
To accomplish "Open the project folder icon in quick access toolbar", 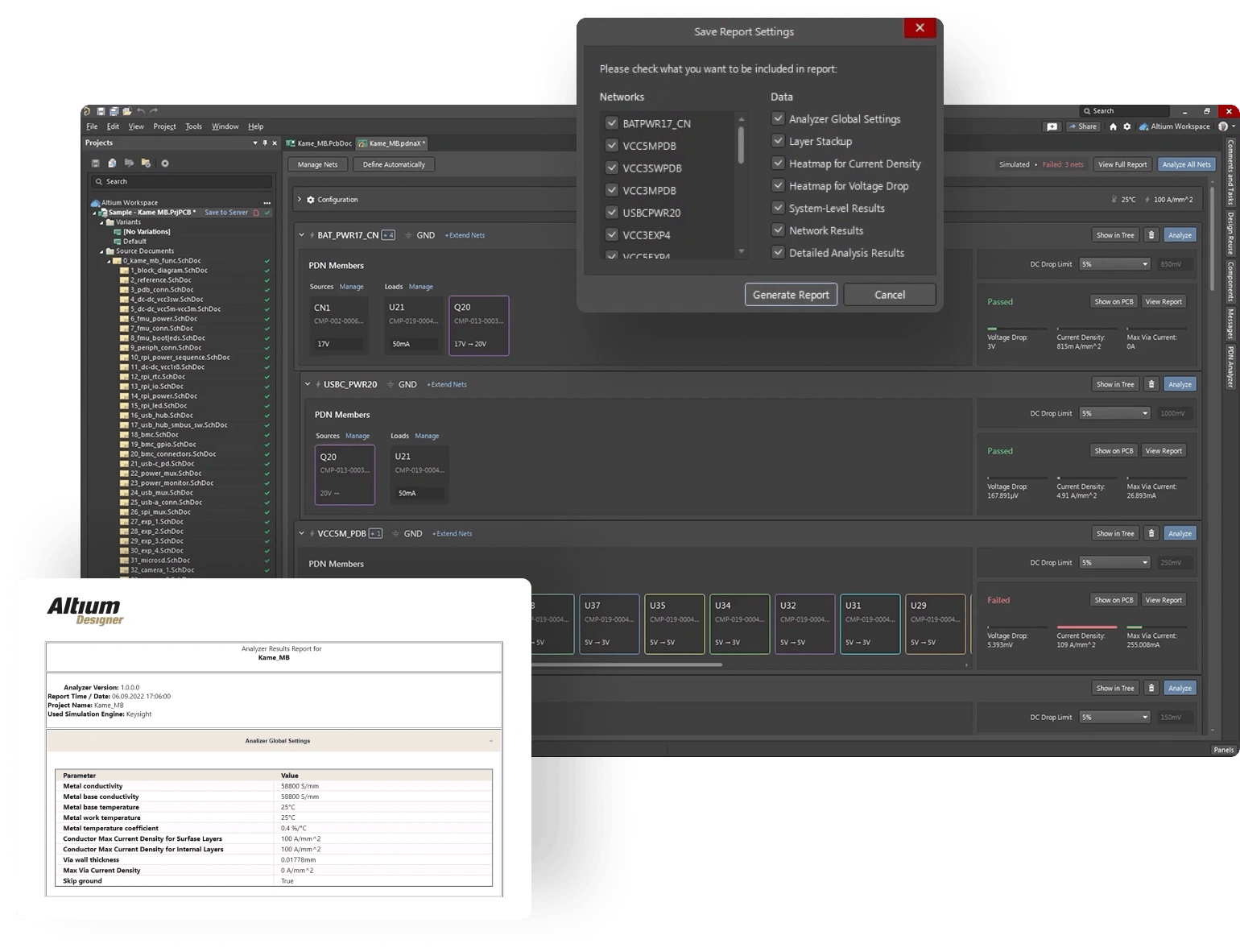I will (x=127, y=111).
